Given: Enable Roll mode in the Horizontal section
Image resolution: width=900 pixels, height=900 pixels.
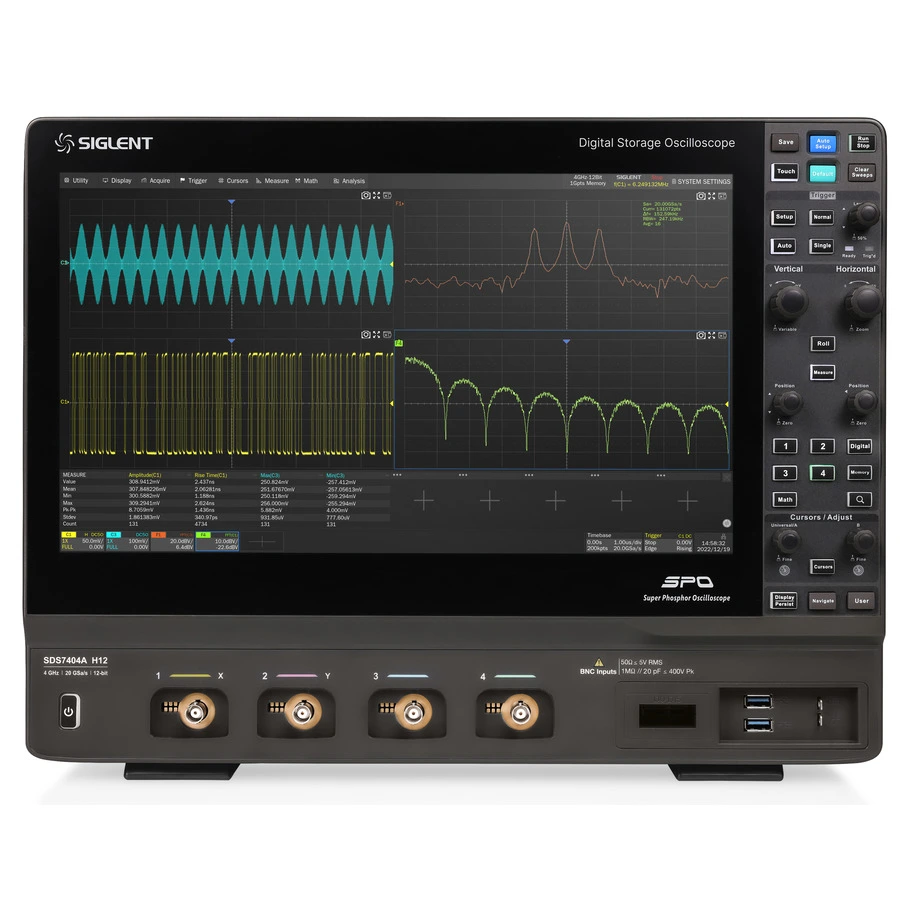Looking at the screenshot, I should coord(824,344).
